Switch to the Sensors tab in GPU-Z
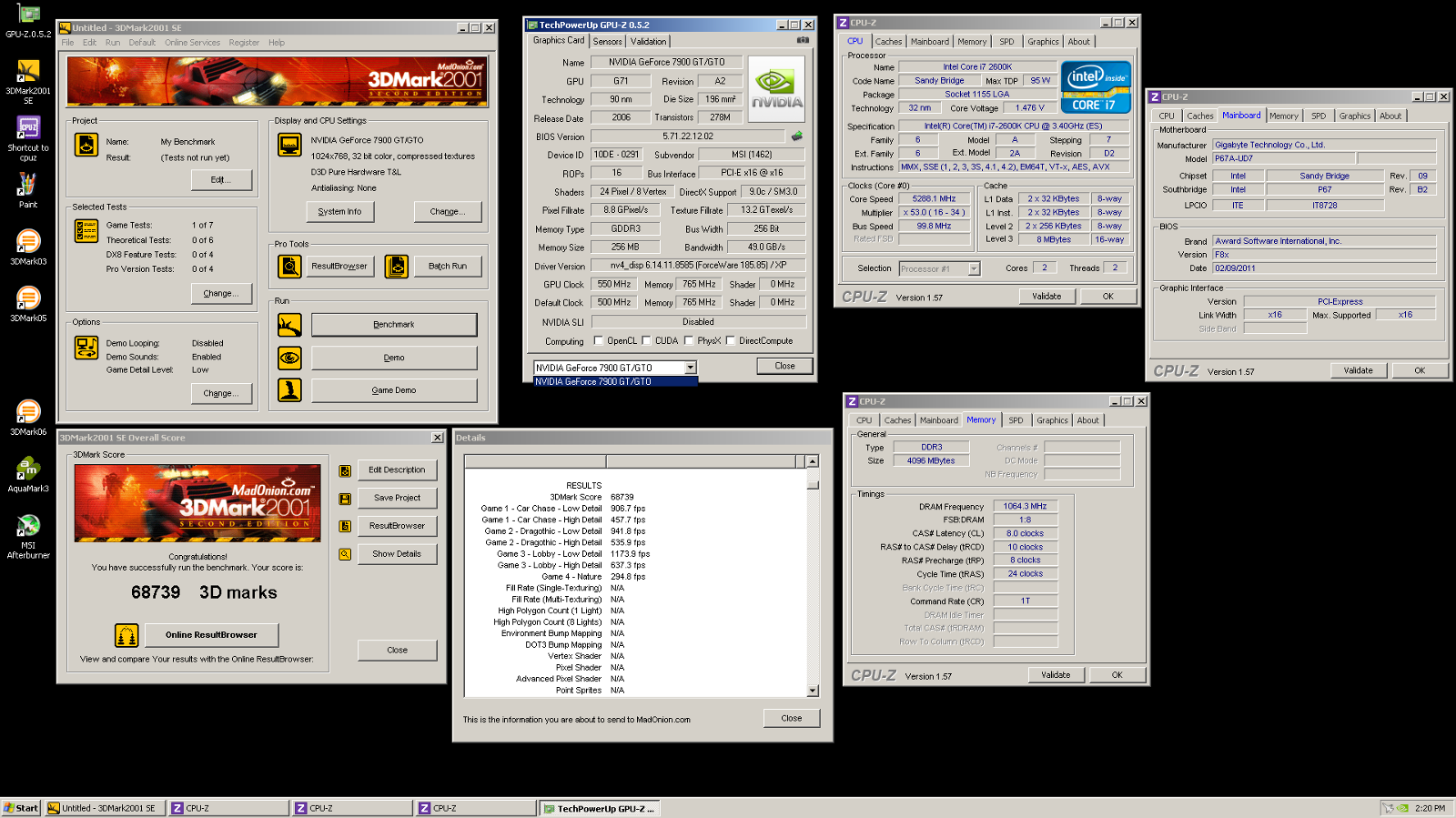Viewport: 1456px width, 818px height. pos(607,42)
